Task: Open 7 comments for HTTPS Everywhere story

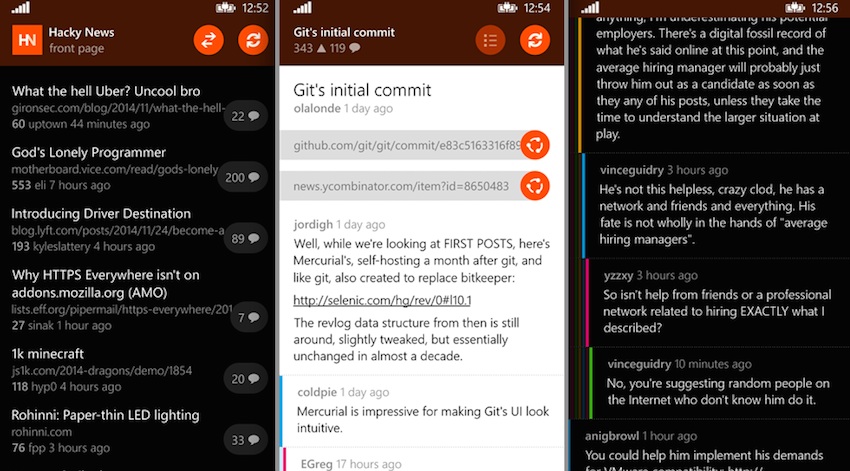Action: point(249,318)
